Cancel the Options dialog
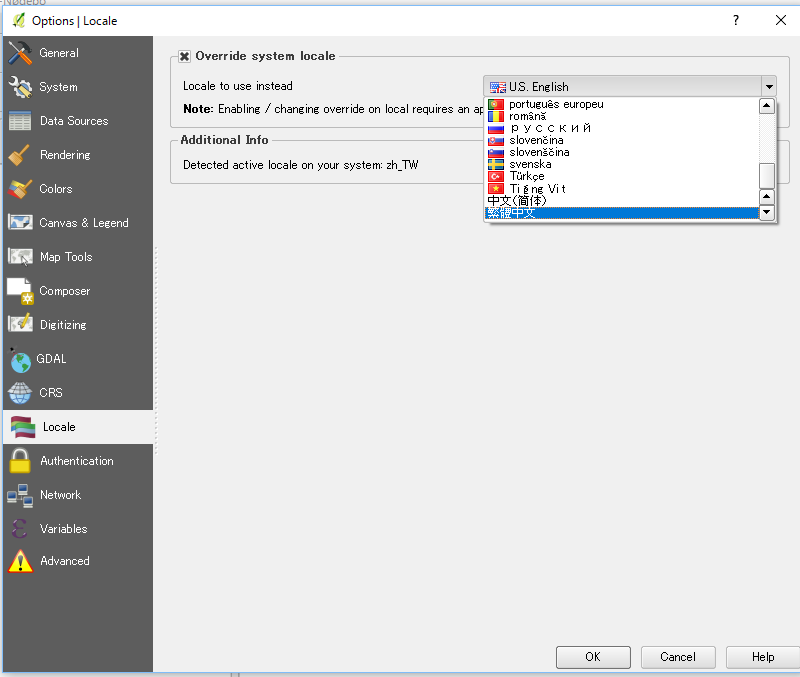Screen dimensions: 800x677 coord(678,657)
